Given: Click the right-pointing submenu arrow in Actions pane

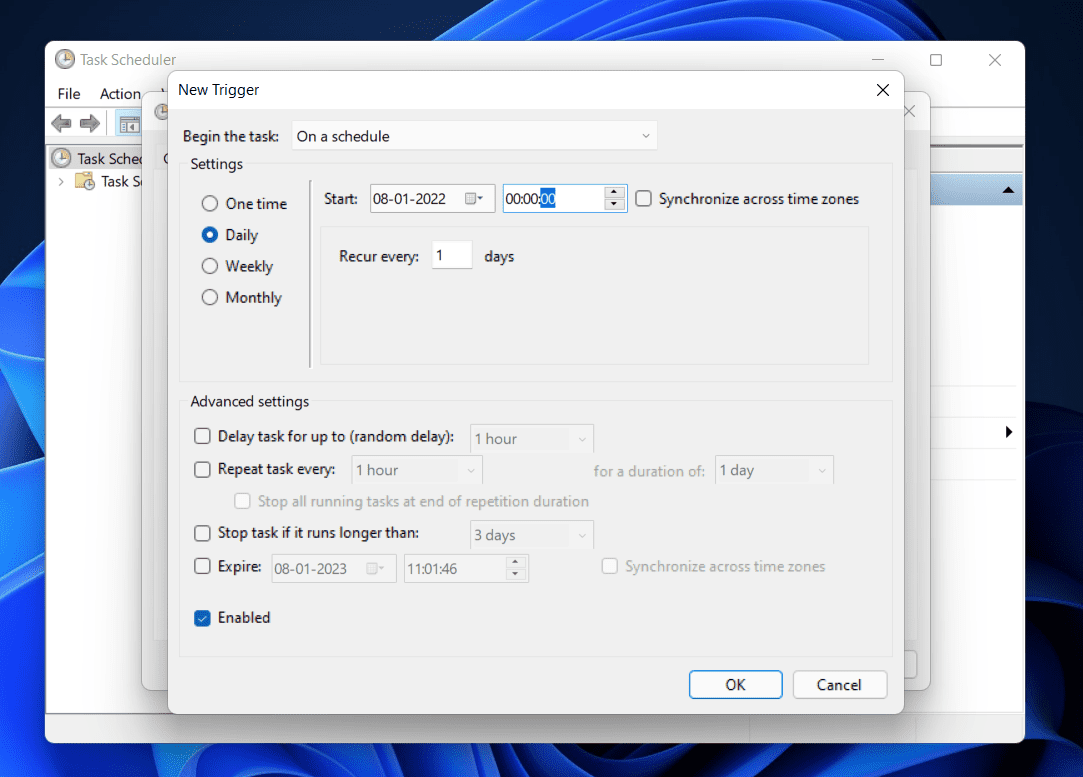Looking at the screenshot, I should click(x=1009, y=432).
